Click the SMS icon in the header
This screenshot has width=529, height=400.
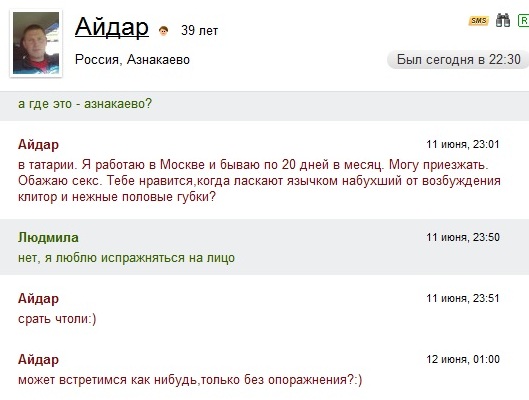click(x=478, y=21)
